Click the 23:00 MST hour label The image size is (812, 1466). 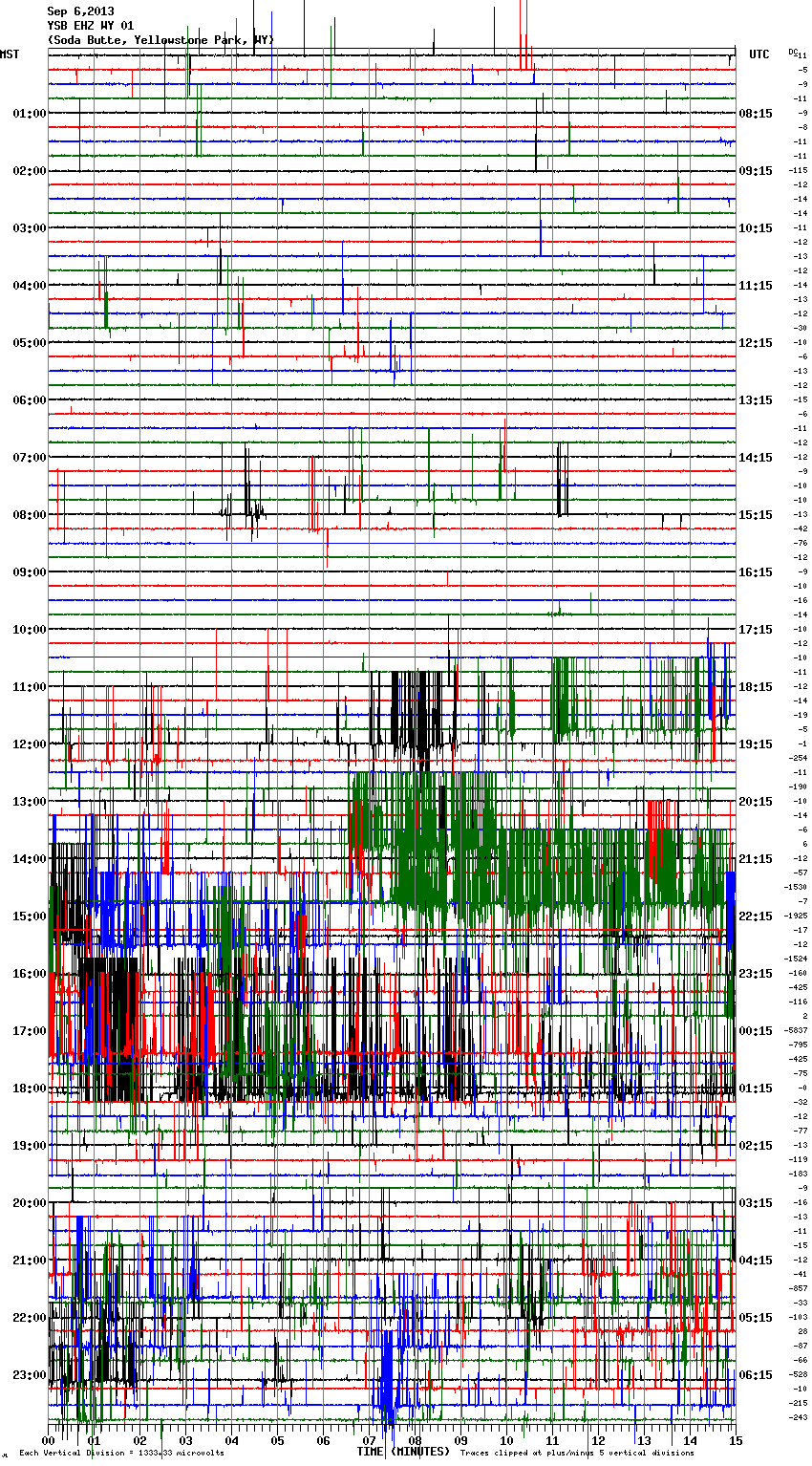coord(30,1375)
